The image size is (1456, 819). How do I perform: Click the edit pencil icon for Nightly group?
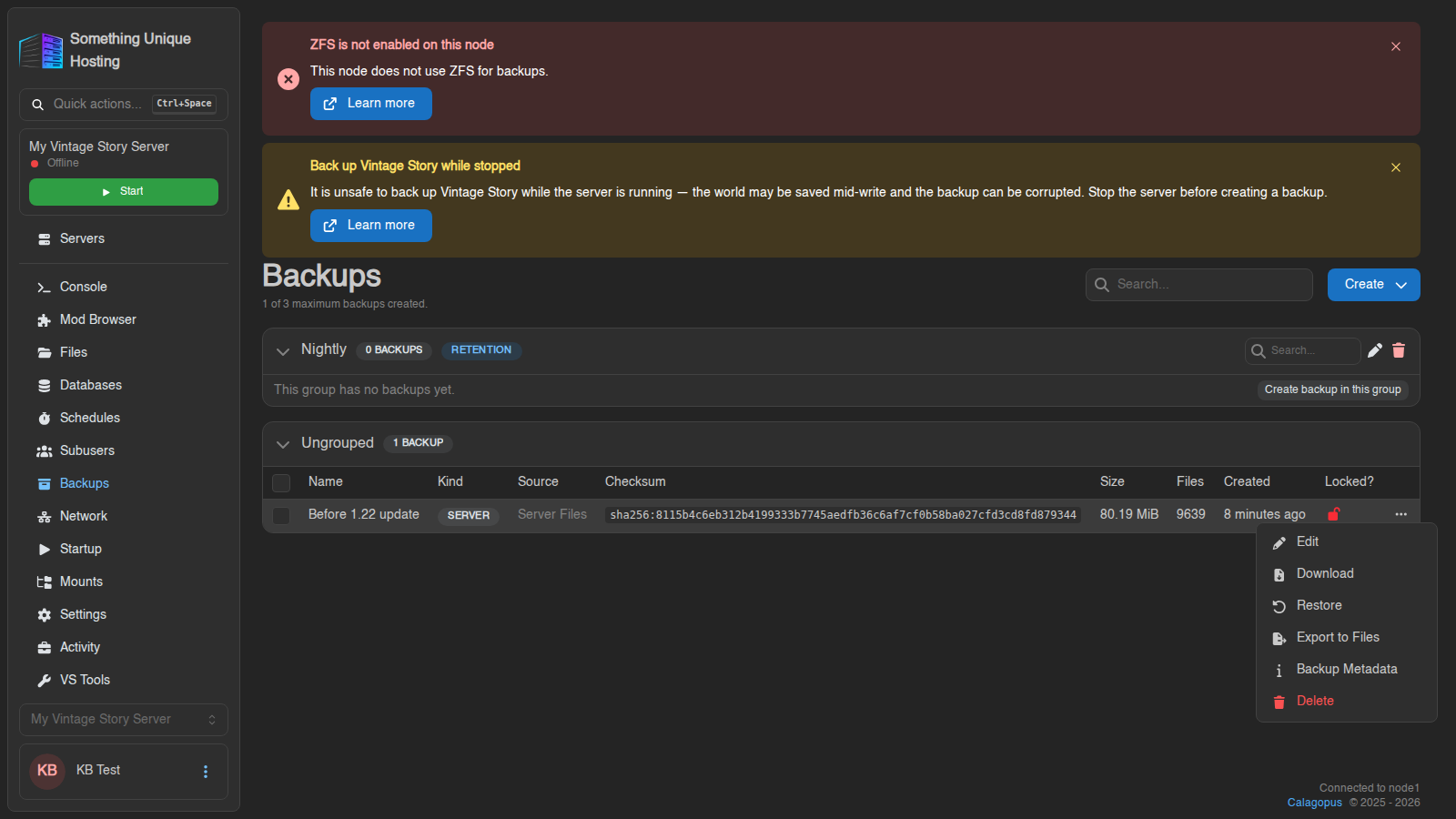(1375, 350)
